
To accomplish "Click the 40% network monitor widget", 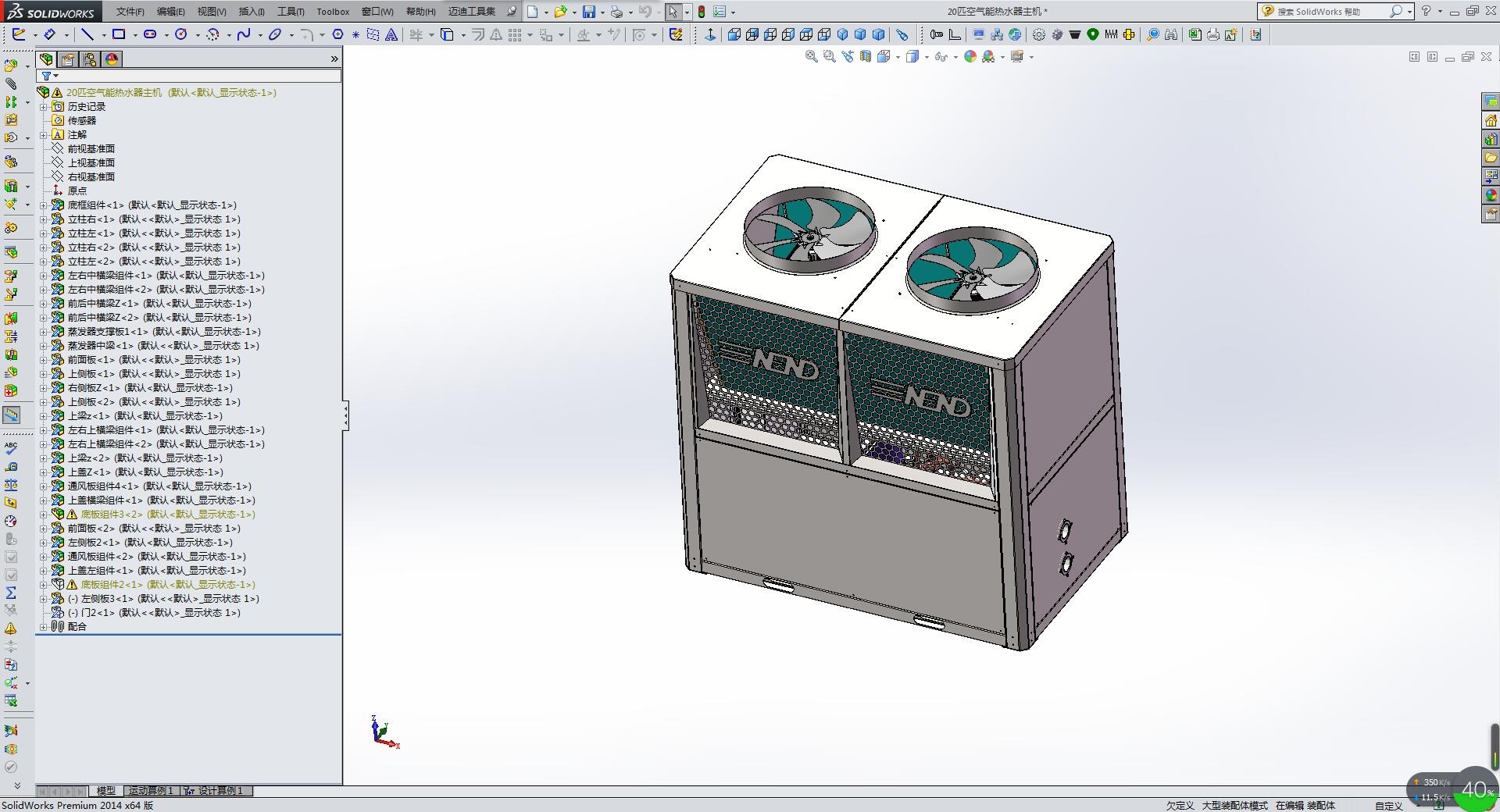I will (1477, 789).
